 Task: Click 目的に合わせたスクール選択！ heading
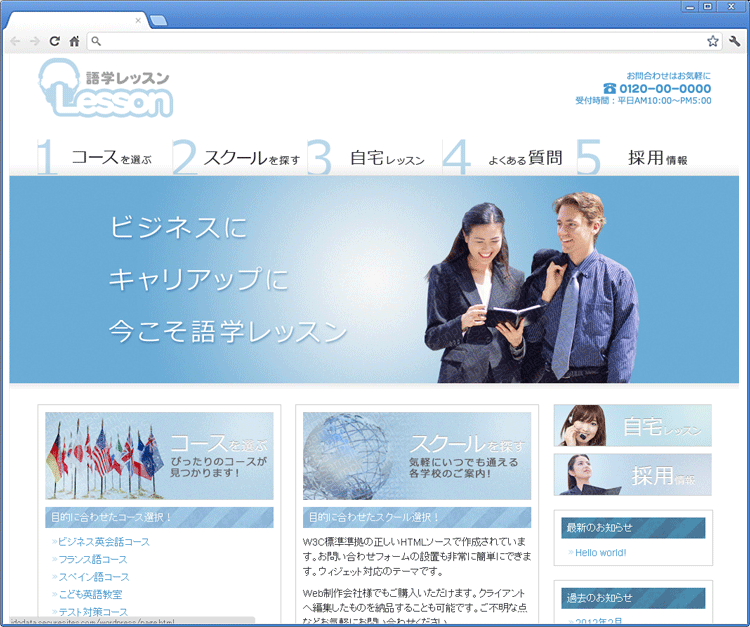pos(417,517)
